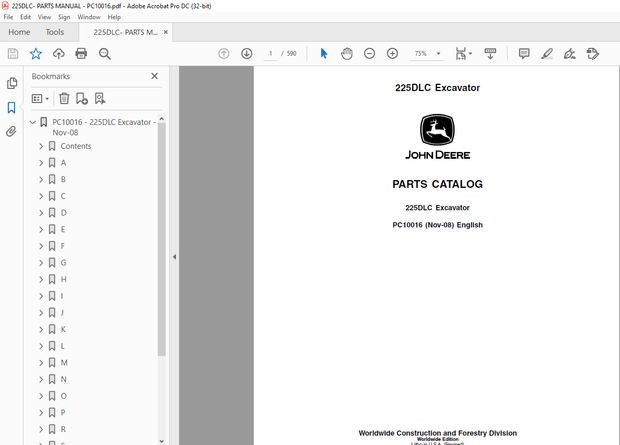The height and width of the screenshot is (445, 620).
Task: Select bookmark H
Action: (x=63, y=279)
